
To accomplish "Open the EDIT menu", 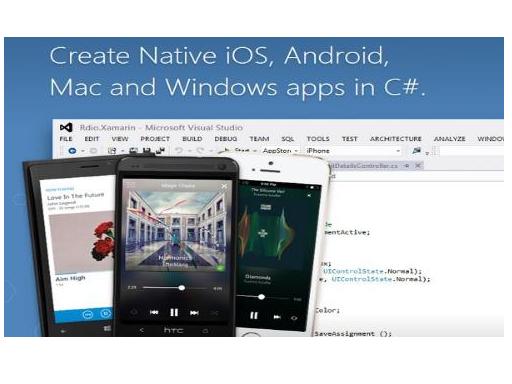I will (x=92, y=139).
